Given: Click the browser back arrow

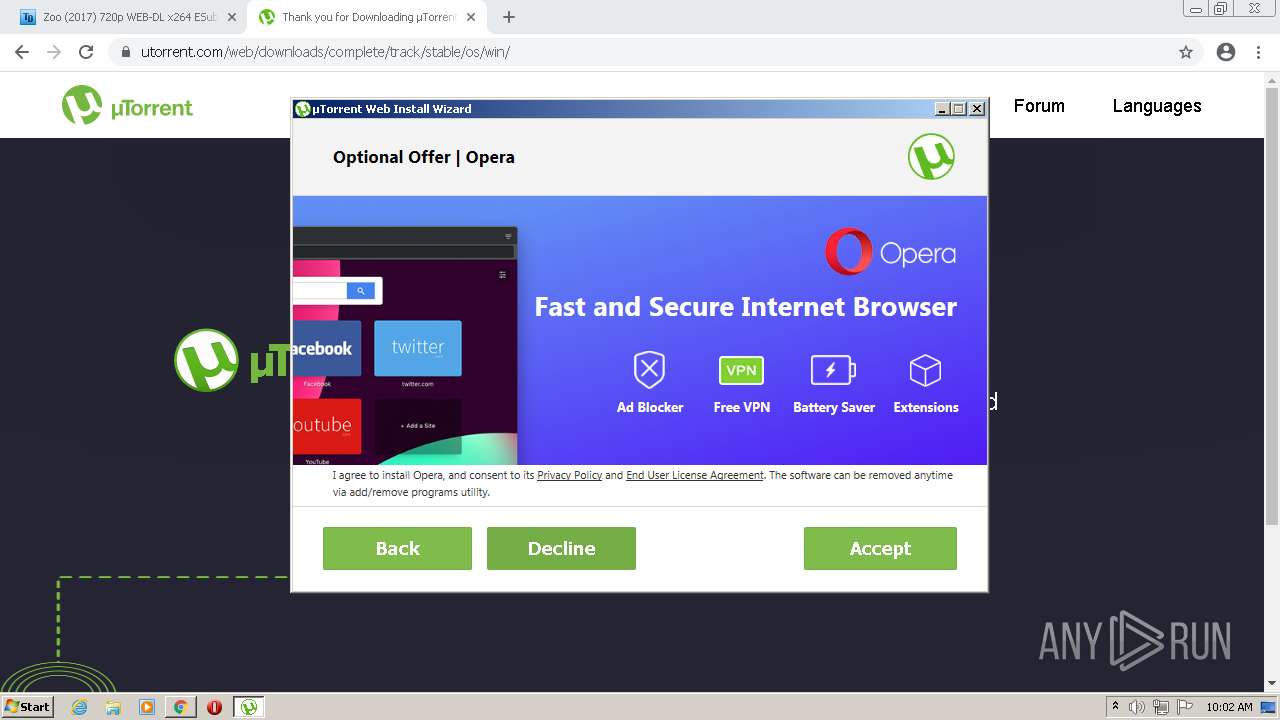Looking at the screenshot, I should (22, 52).
